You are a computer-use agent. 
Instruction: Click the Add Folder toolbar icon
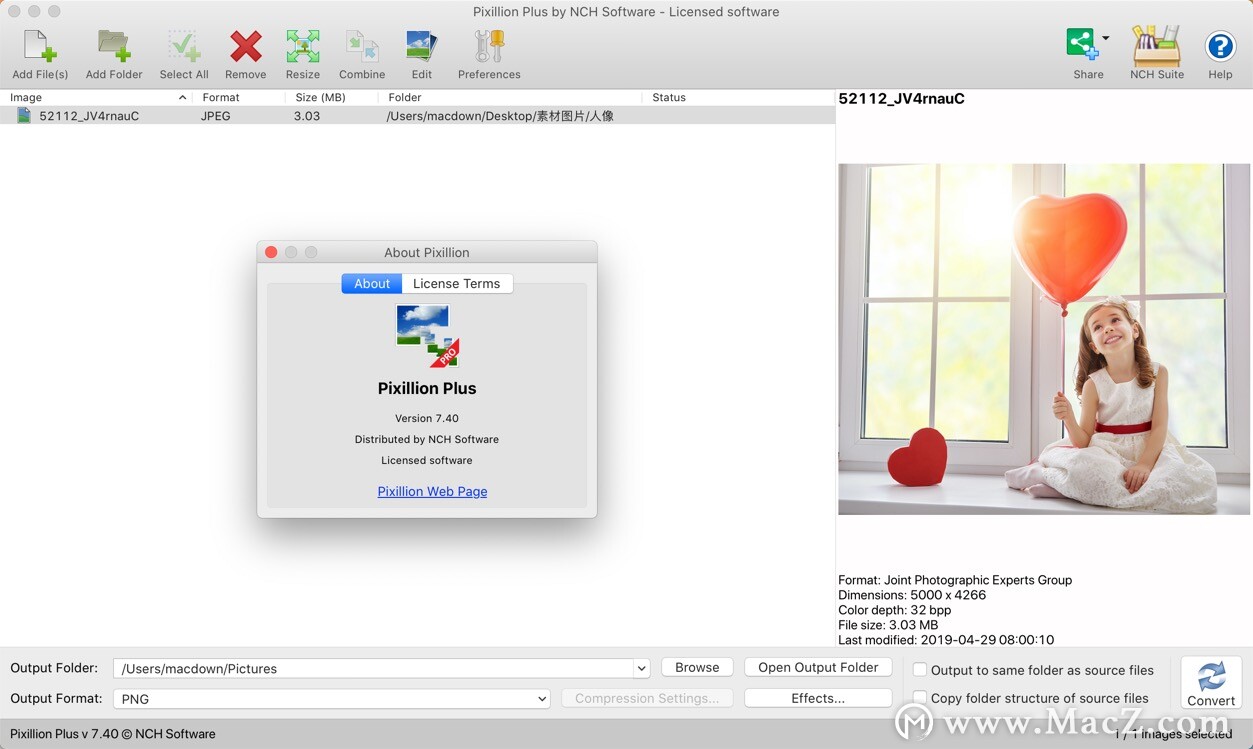point(114,47)
